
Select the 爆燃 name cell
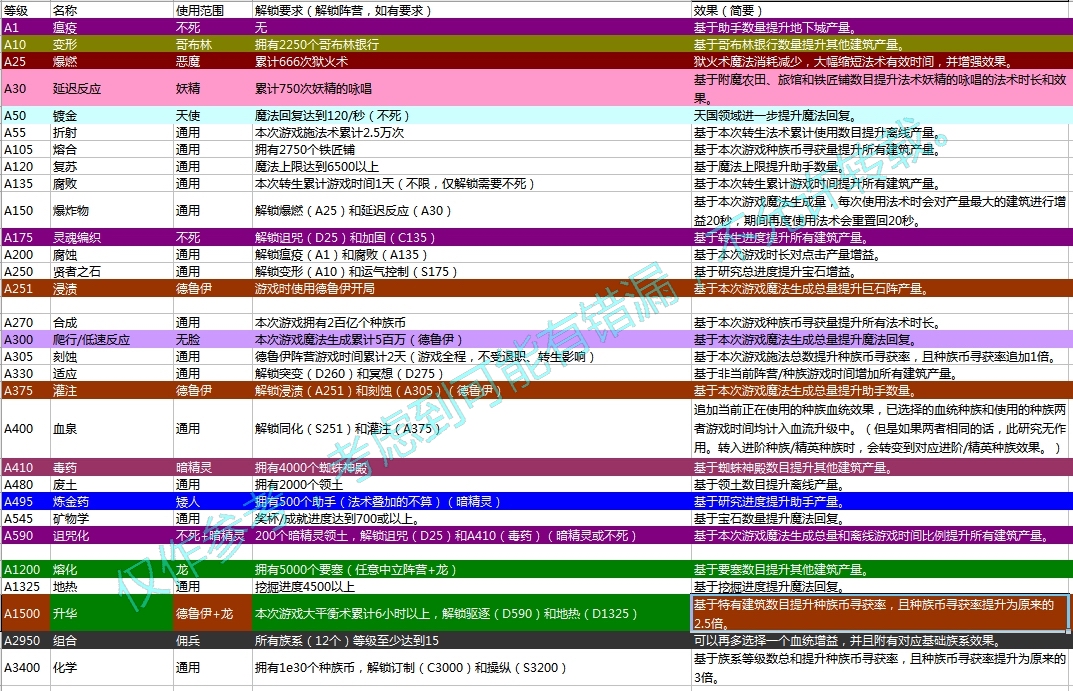pyautogui.click(x=112, y=62)
